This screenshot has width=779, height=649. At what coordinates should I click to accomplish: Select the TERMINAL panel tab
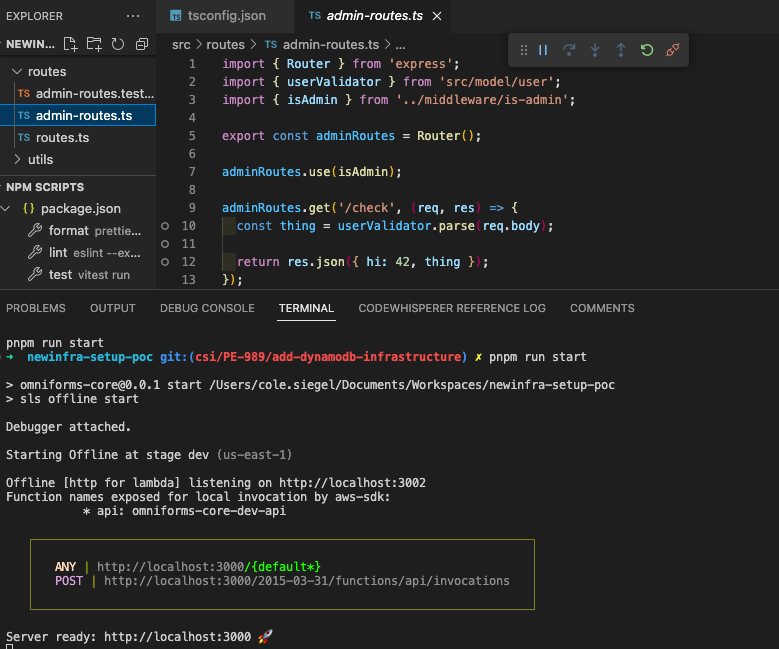(306, 308)
